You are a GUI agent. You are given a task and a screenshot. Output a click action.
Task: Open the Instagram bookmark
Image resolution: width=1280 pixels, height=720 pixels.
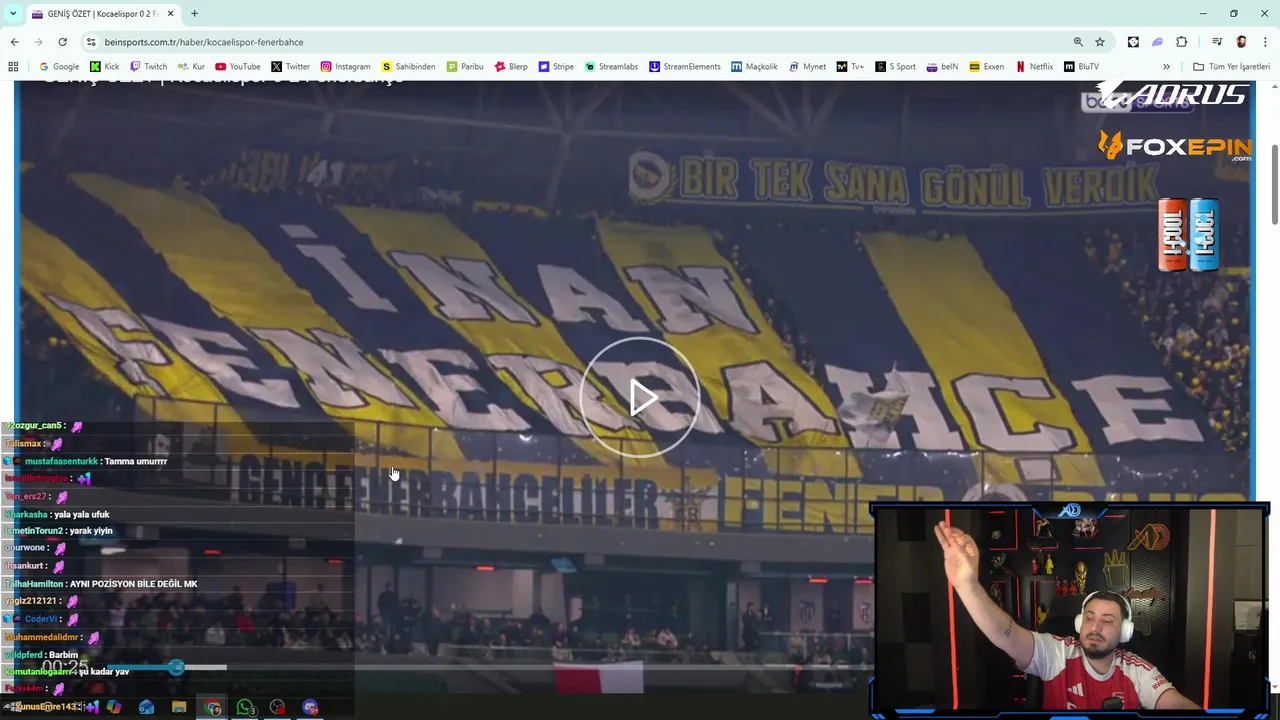(x=345, y=67)
